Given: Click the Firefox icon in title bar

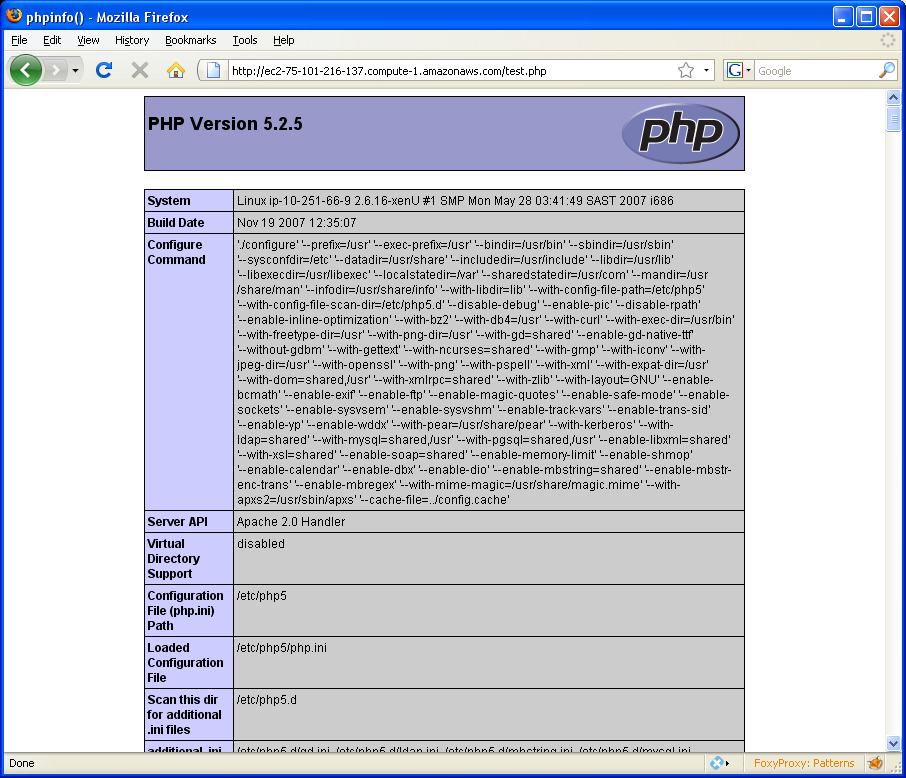Looking at the screenshot, I should pyautogui.click(x=14, y=16).
